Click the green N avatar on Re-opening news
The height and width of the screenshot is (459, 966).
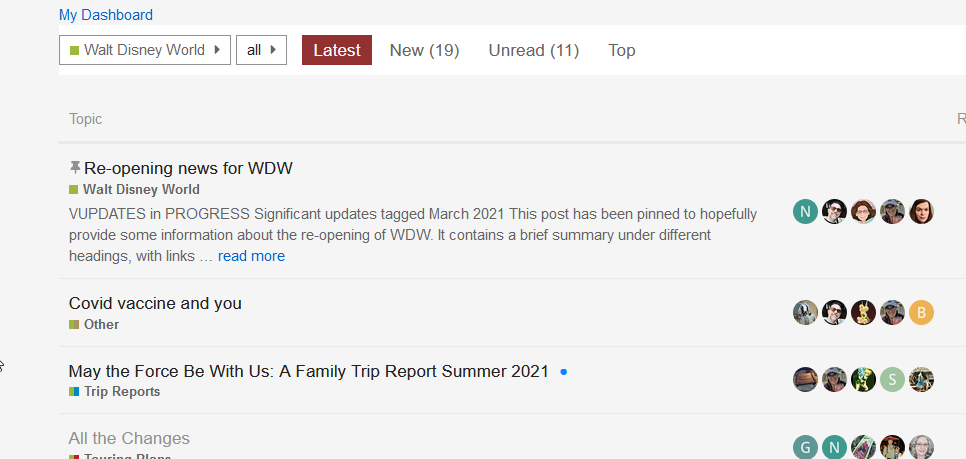click(805, 211)
